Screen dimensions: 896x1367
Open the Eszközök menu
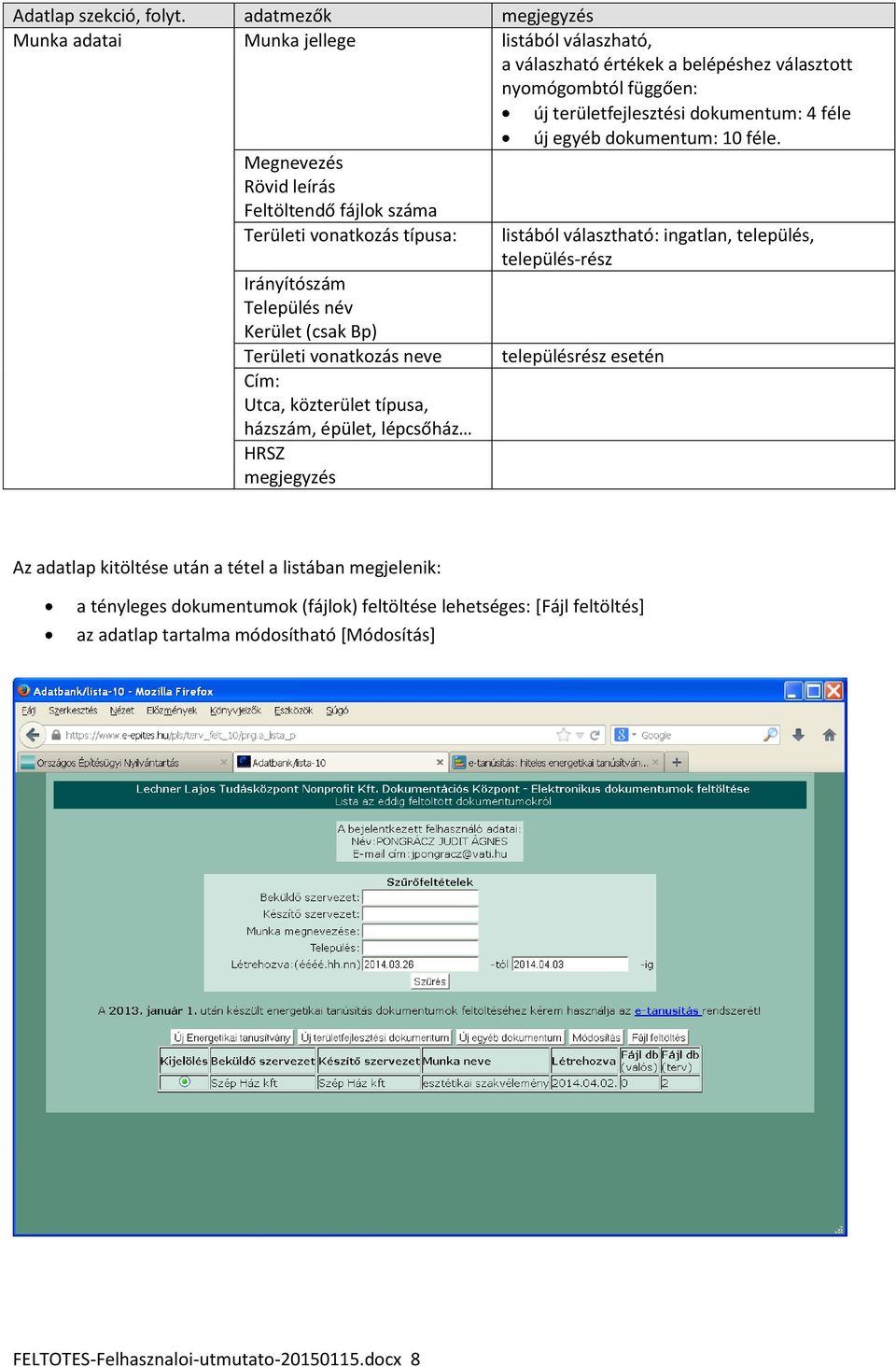click(293, 711)
